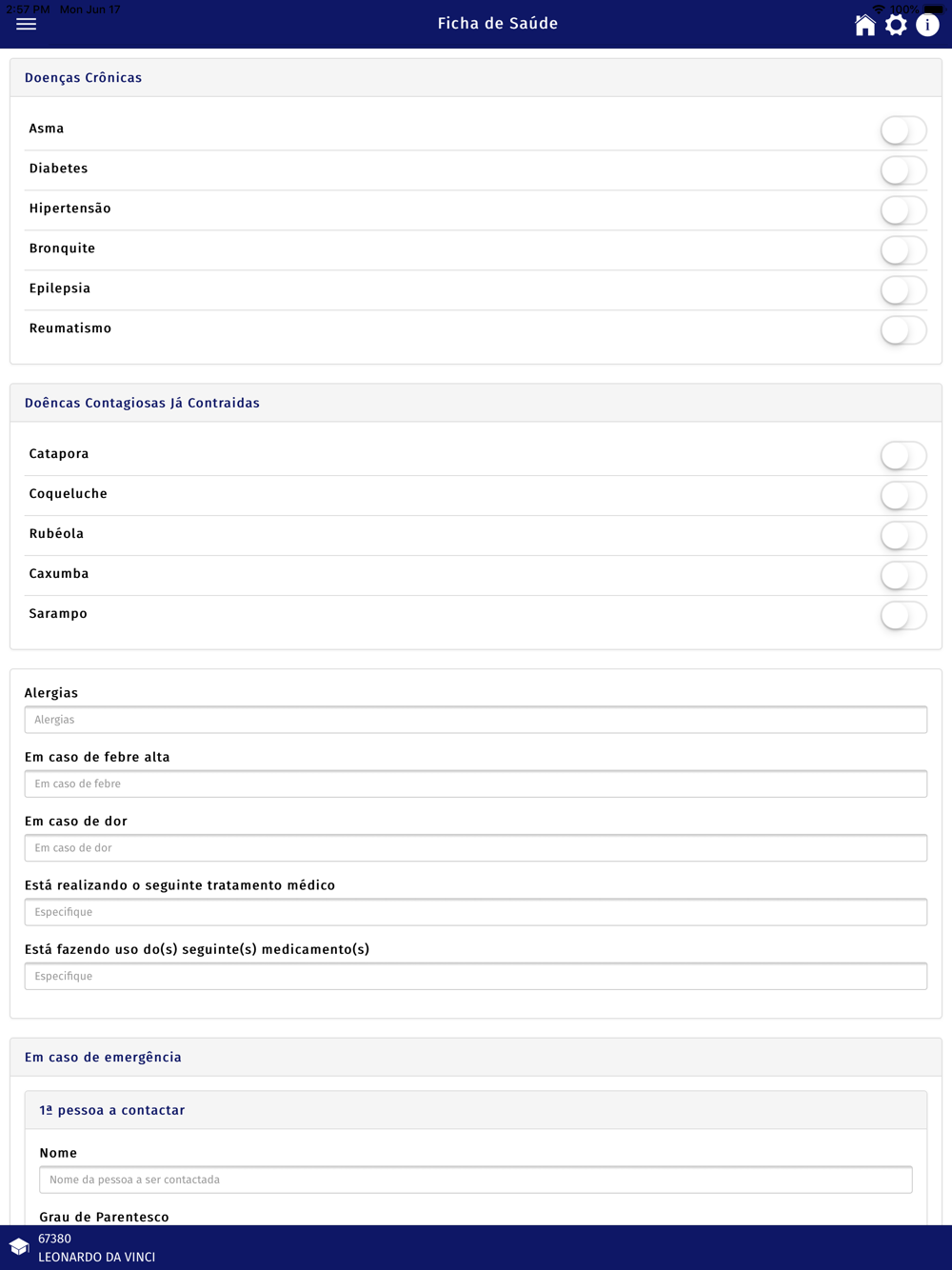The width and height of the screenshot is (952, 1270).
Task: Click the Alergias text field
Action: click(476, 720)
